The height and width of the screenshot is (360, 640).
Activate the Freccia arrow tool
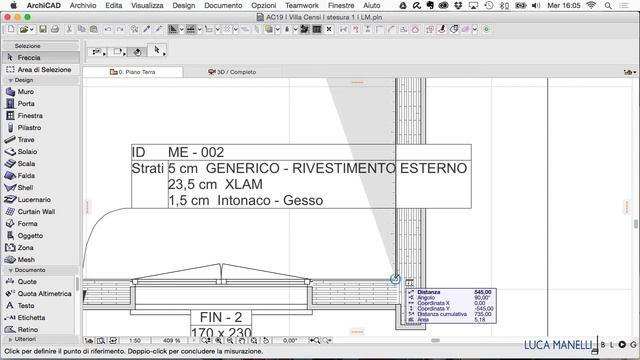(x=40, y=58)
